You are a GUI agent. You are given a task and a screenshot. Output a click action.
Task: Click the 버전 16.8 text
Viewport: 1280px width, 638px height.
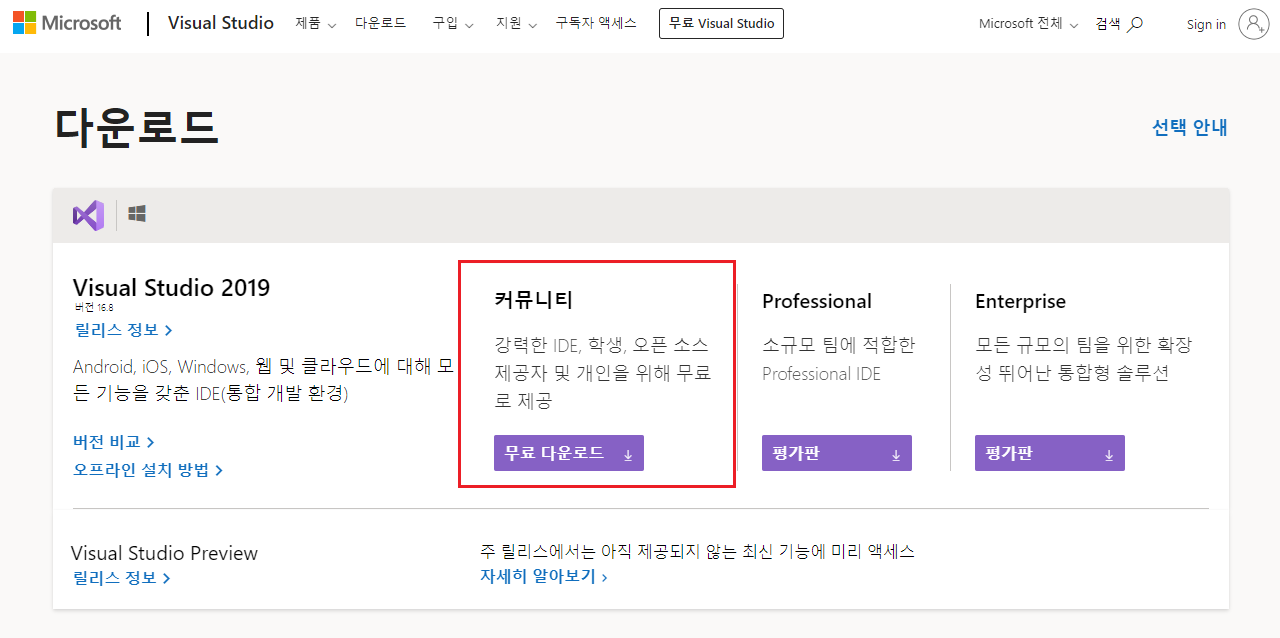tap(94, 307)
